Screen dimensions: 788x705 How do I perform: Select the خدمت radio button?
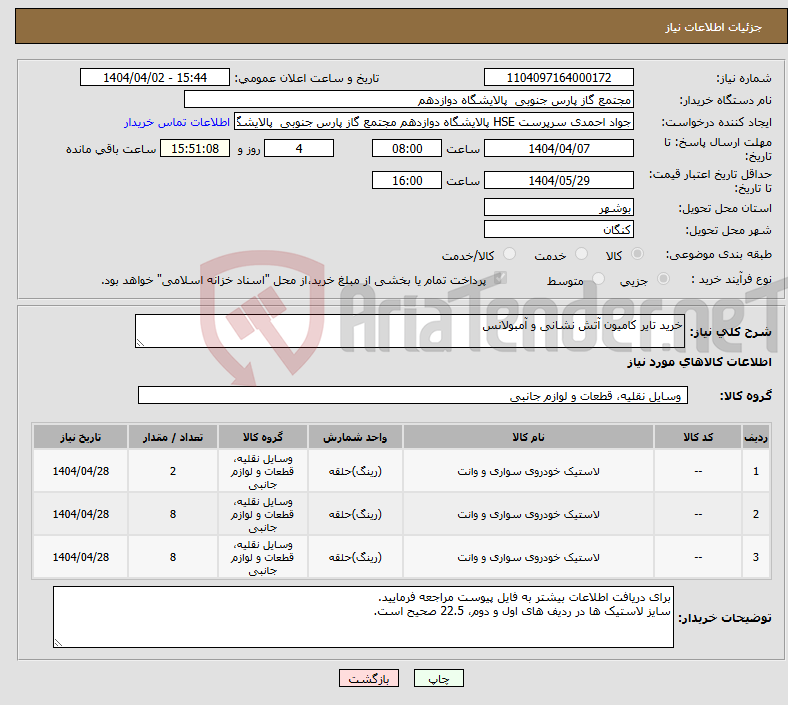581,254
